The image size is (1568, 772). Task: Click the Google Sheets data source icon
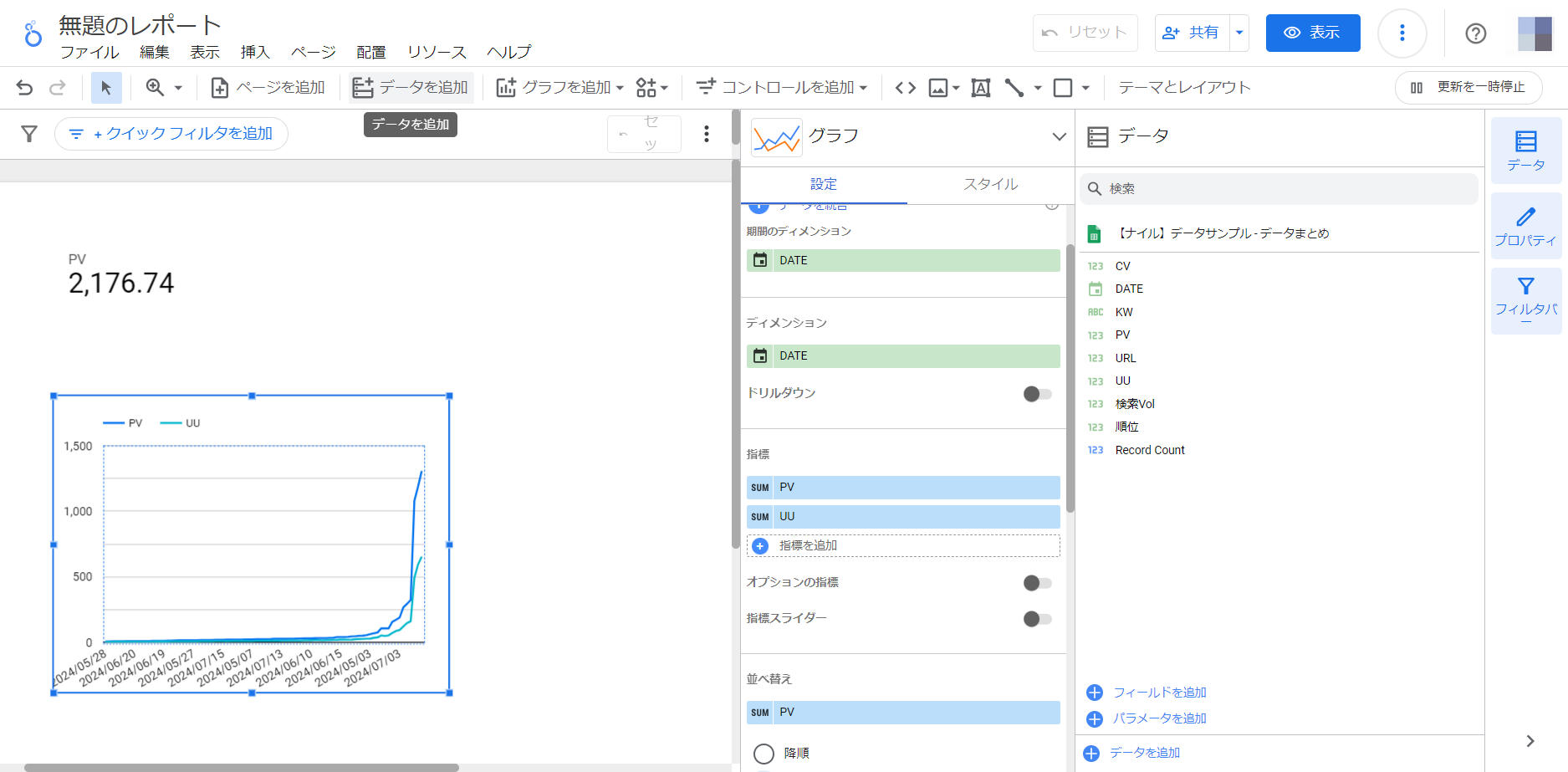click(x=1094, y=233)
